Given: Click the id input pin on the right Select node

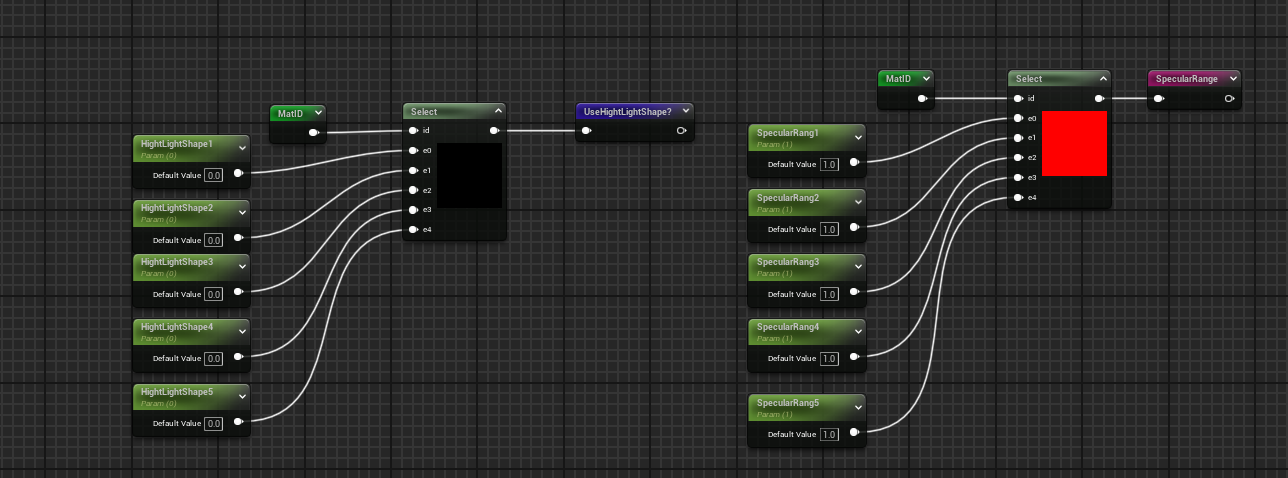Looking at the screenshot, I should pos(1018,98).
